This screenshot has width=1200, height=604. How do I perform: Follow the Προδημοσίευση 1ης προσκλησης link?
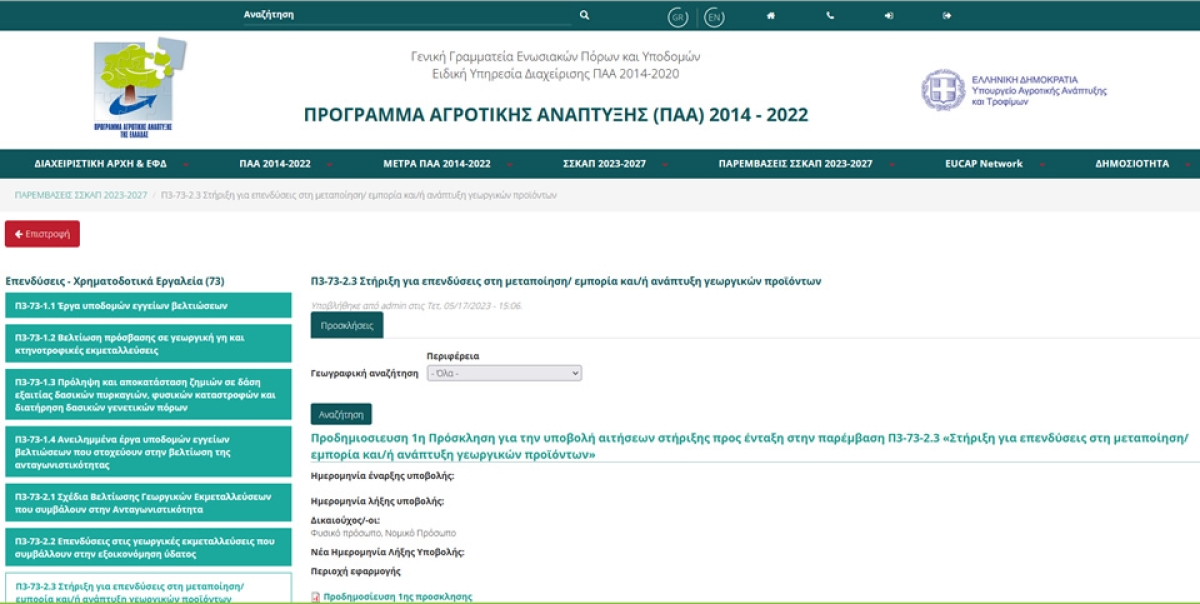pos(395,594)
